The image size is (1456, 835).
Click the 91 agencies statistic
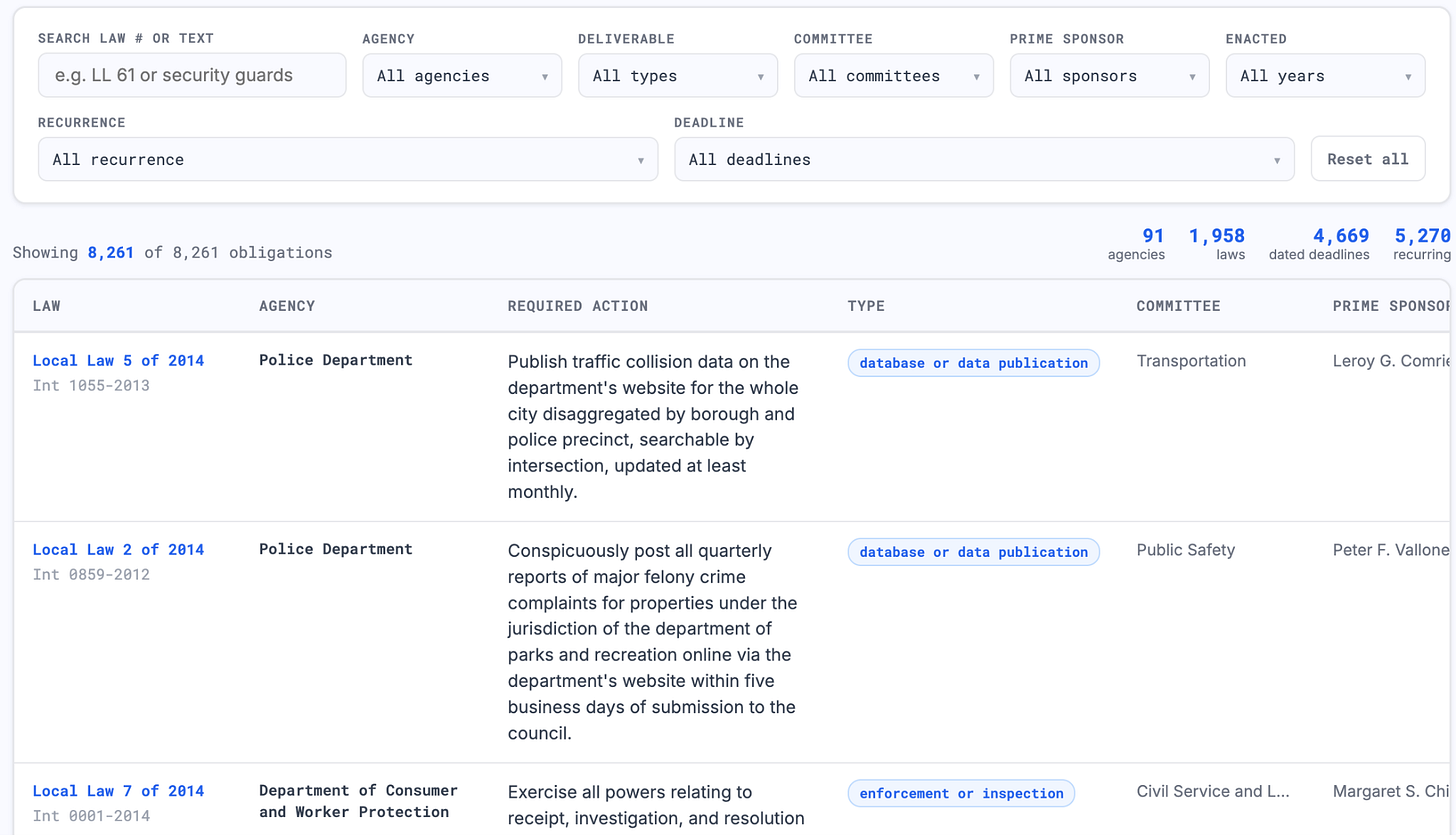(x=1137, y=244)
